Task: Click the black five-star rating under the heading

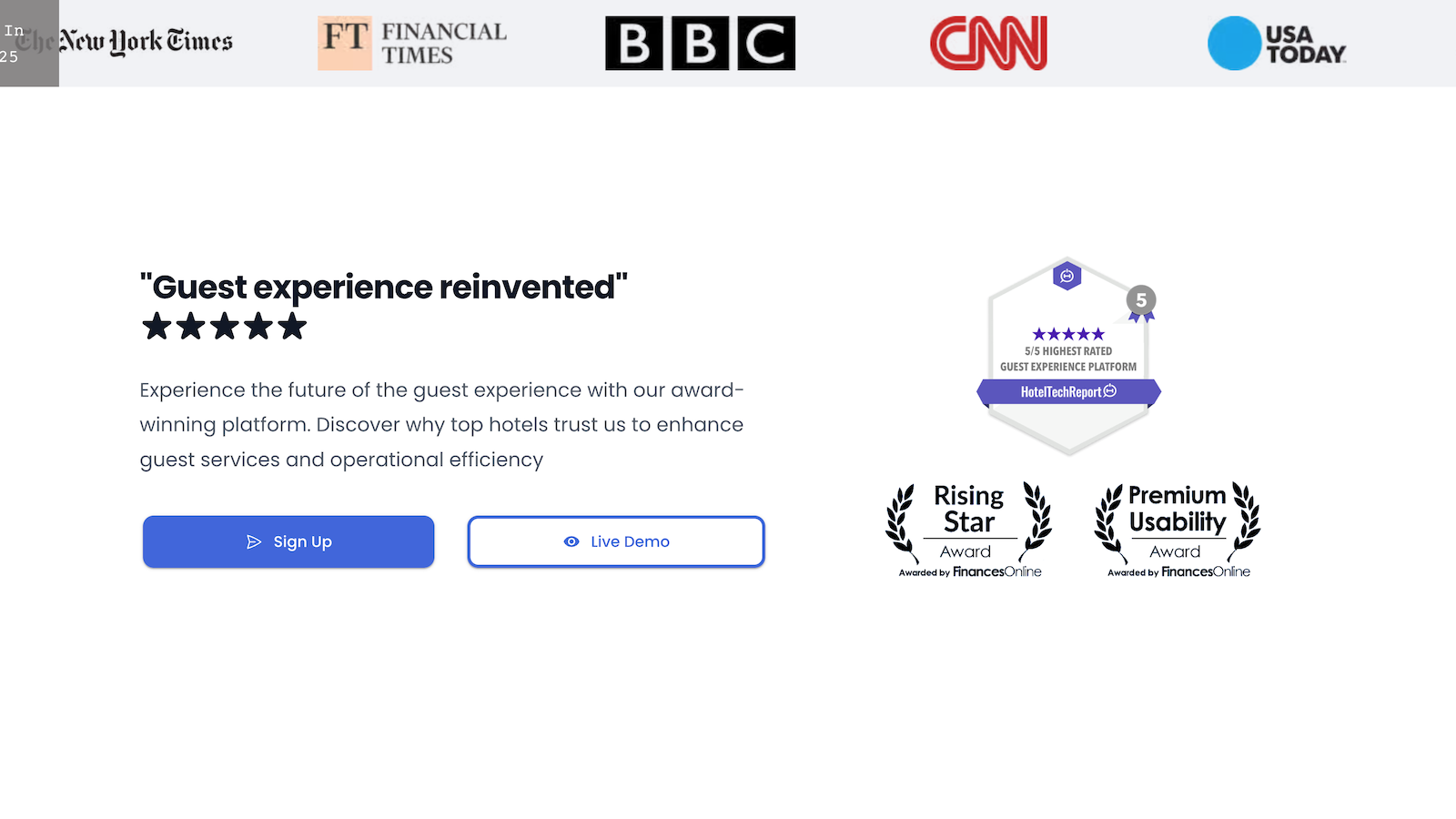Action: [x=224, y=326]
